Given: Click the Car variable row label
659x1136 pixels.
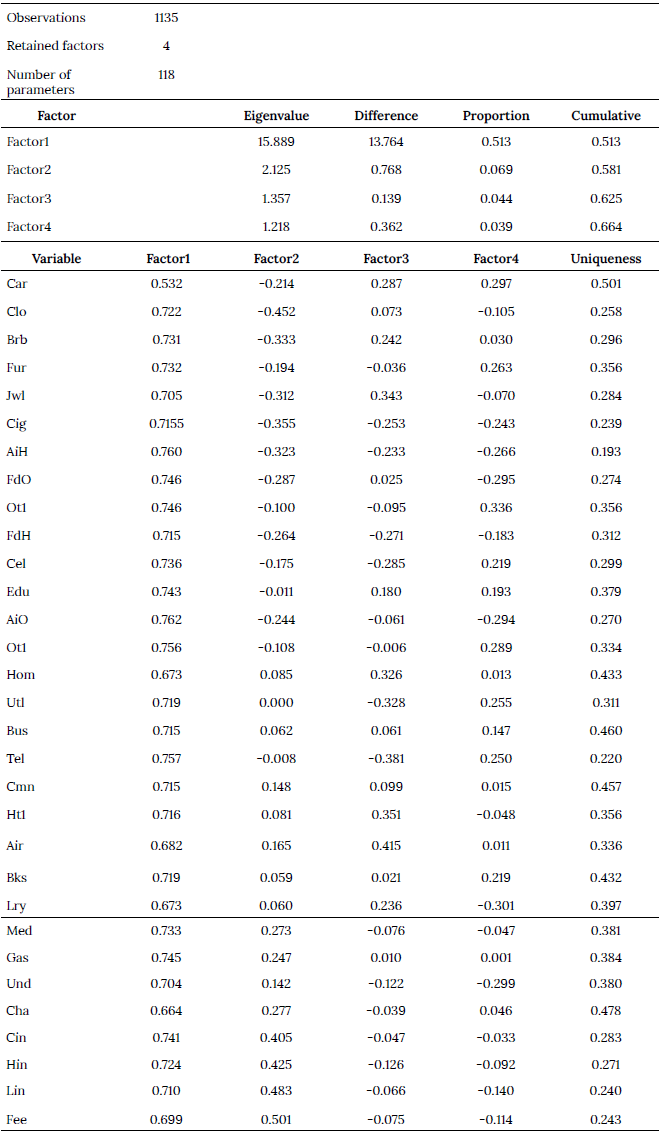Looking at the screenshot, I should (16, 284).
